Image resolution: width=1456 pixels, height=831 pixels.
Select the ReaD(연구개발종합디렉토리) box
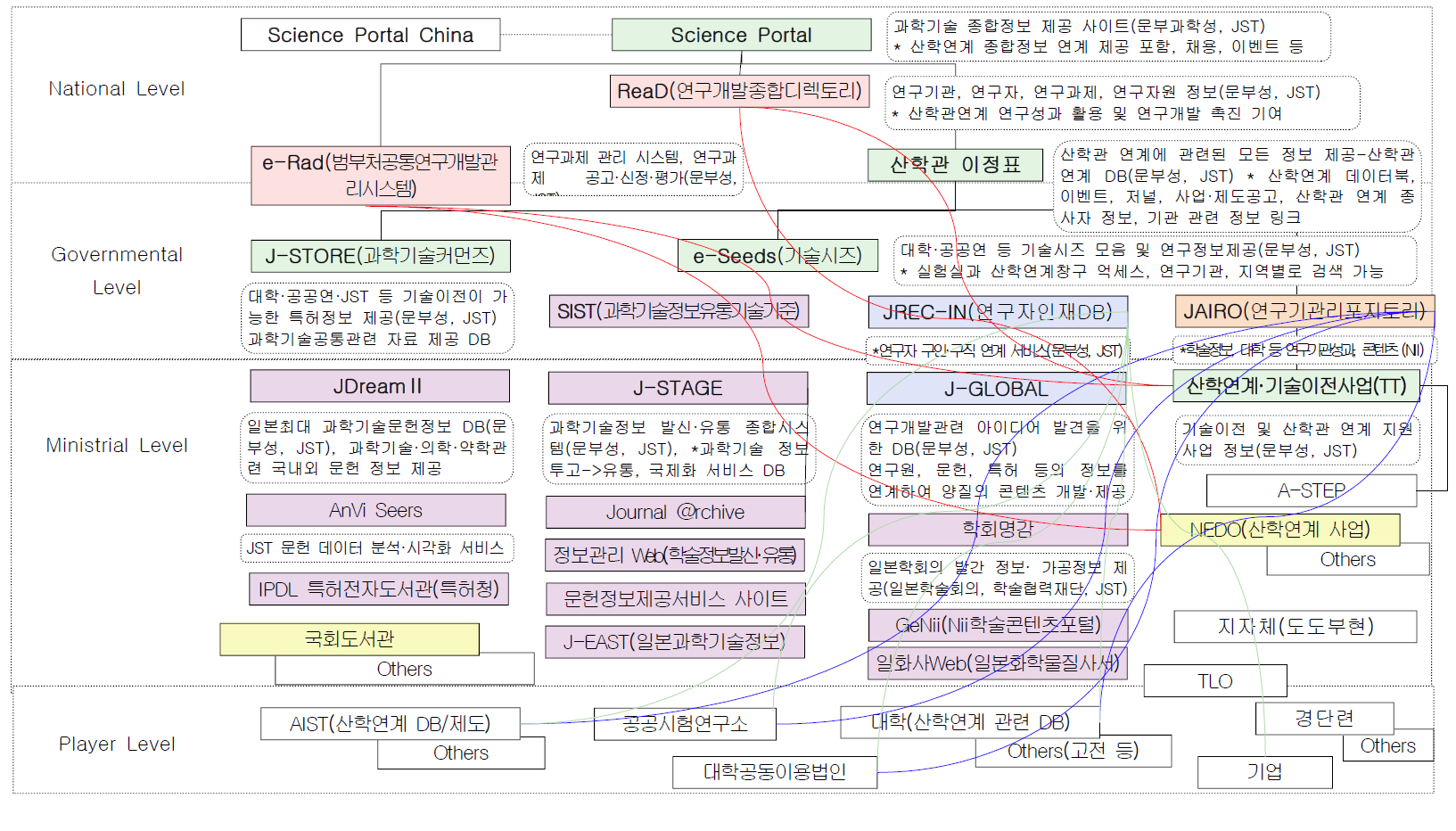739,91
